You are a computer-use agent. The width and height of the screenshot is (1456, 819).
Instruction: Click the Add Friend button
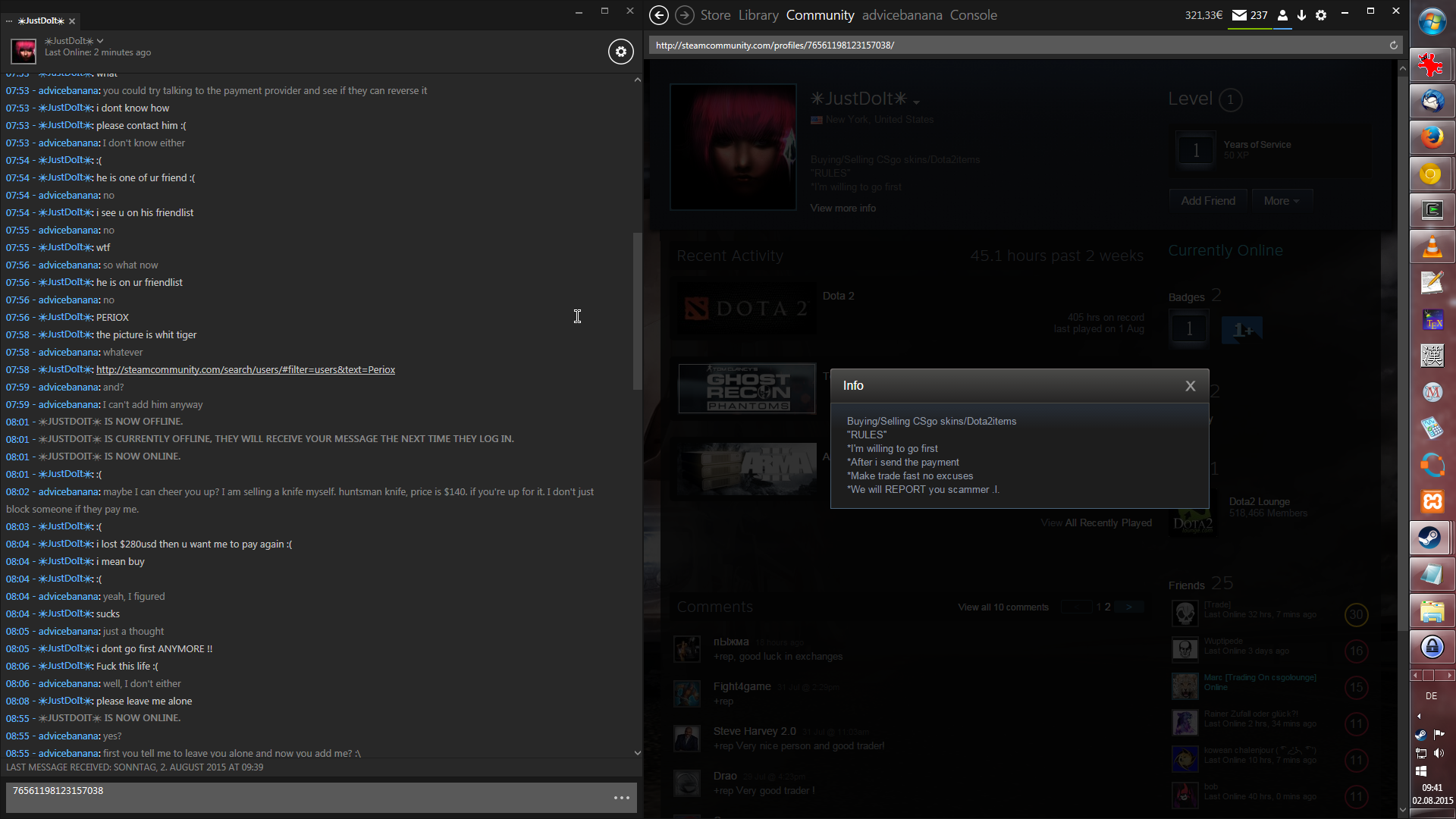point(1207,201)
